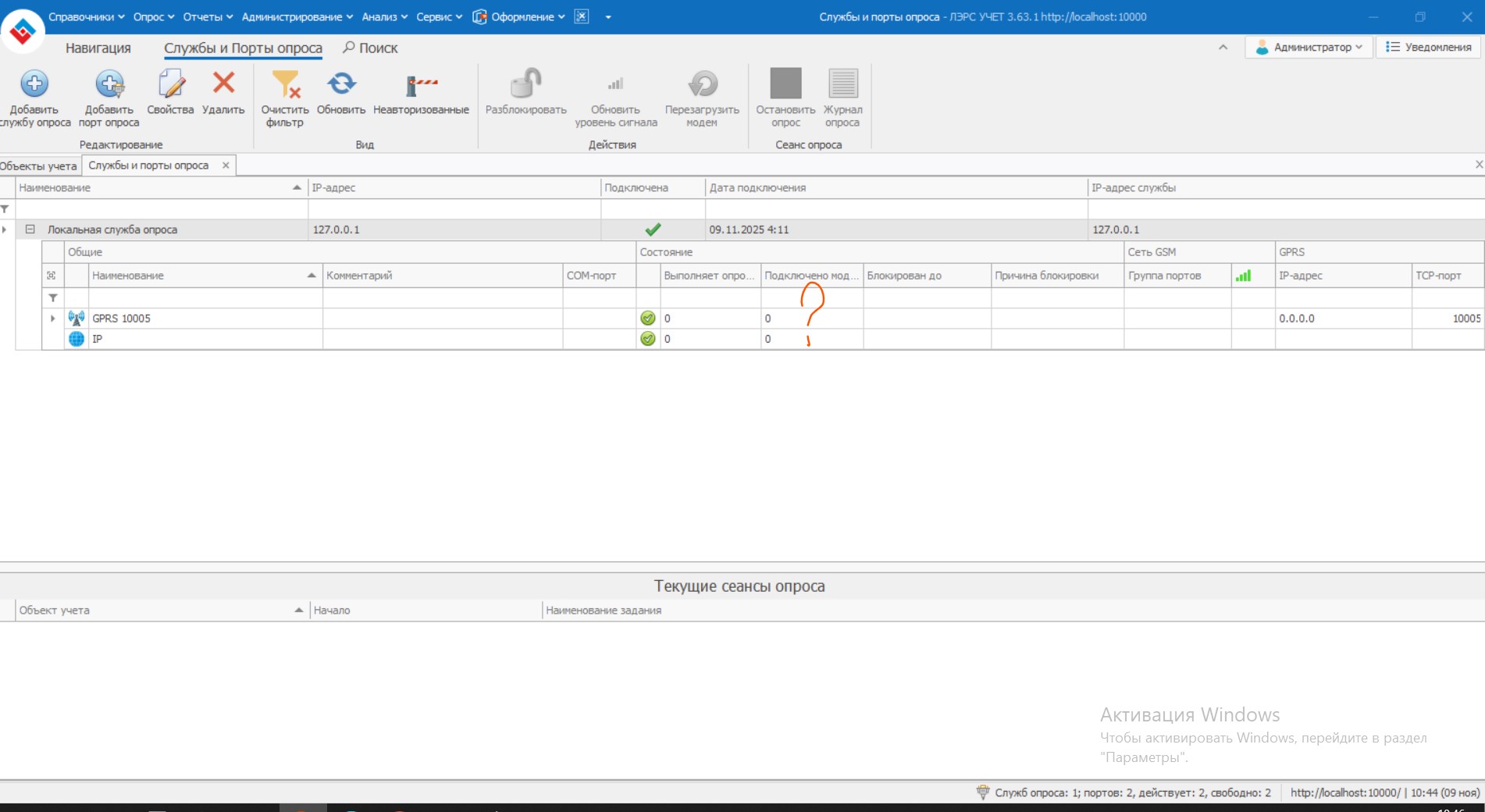This screenshot has height=812, width=1485.
Task: Sort by the Наименование column header
Action: [156, 188]
